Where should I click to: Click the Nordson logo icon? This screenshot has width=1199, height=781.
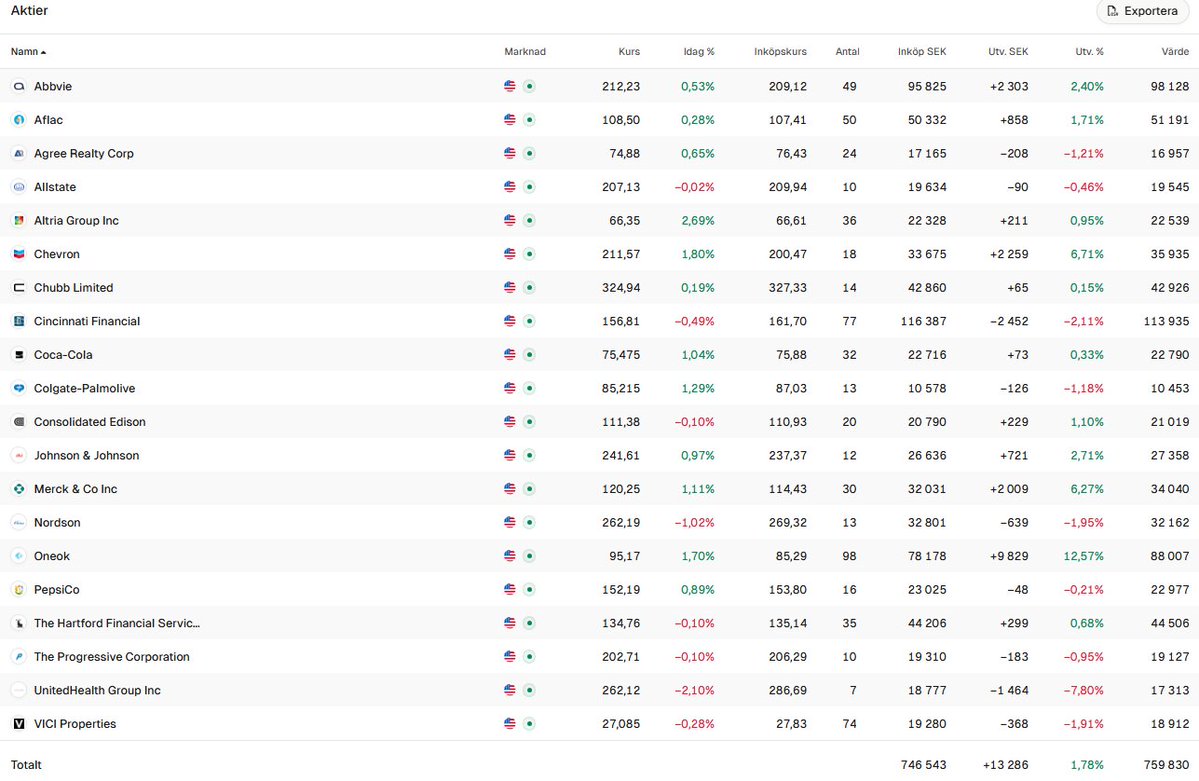[19, 522]
